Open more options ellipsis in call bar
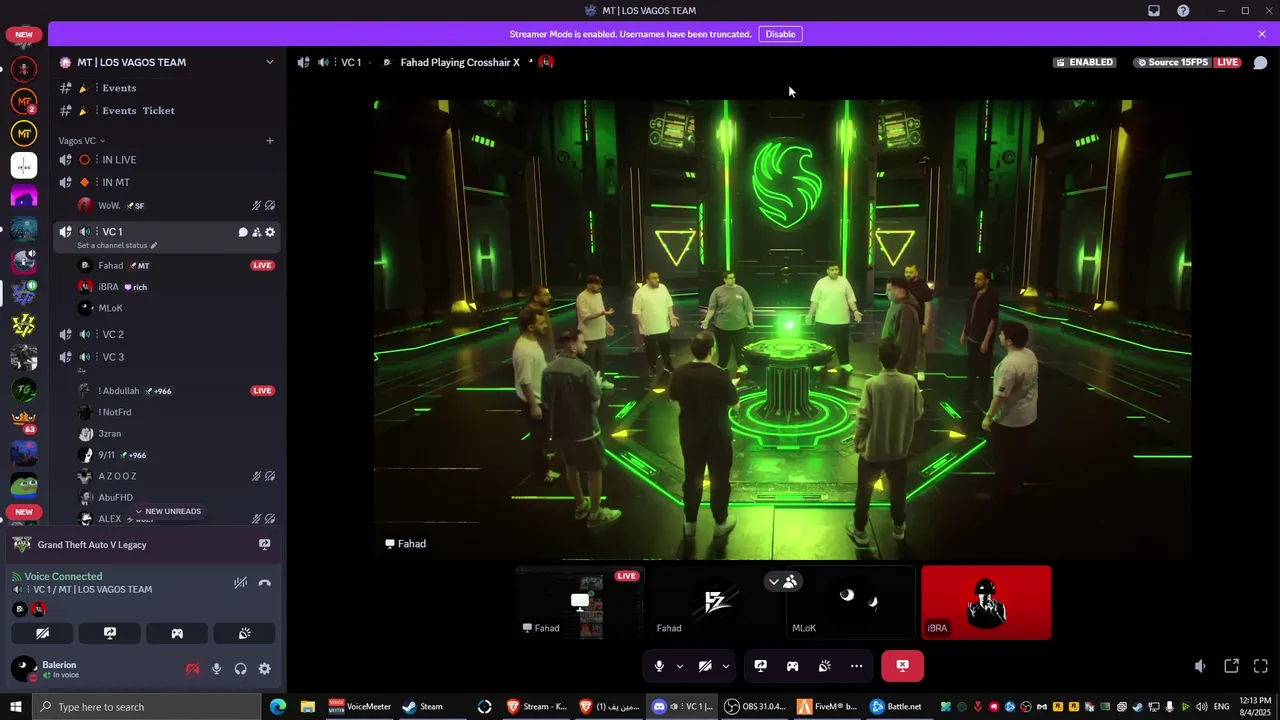 point(856,666)
